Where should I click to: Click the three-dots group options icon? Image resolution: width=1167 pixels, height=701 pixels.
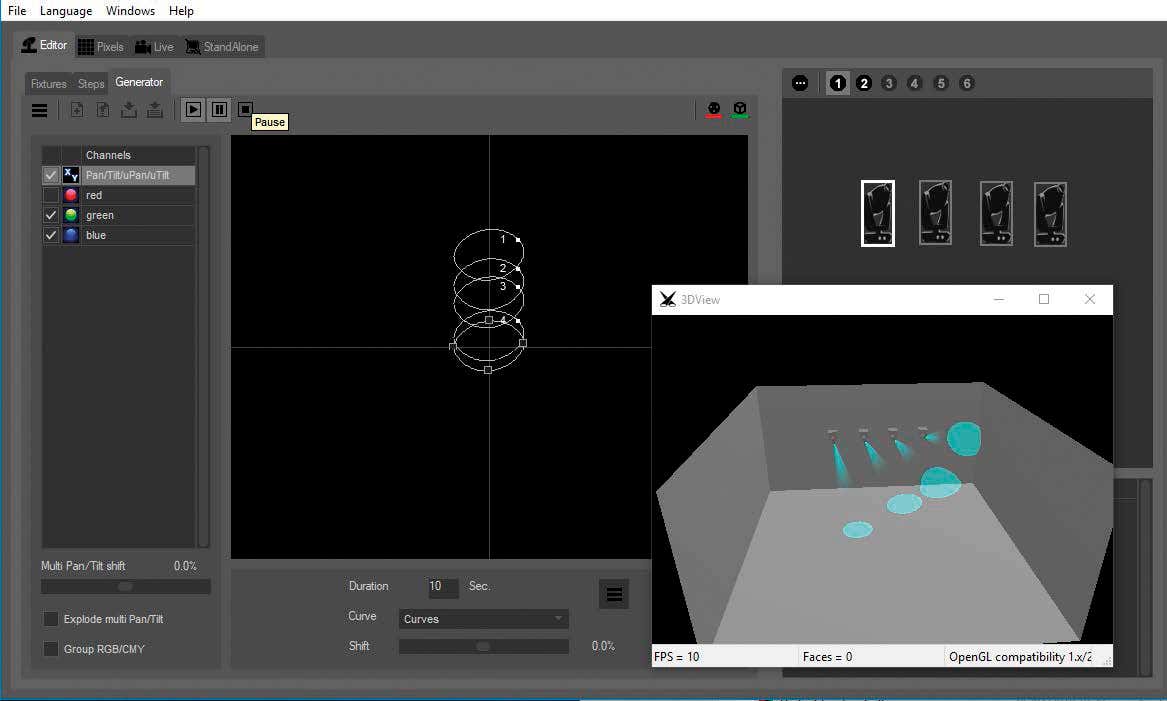[800, 83]
